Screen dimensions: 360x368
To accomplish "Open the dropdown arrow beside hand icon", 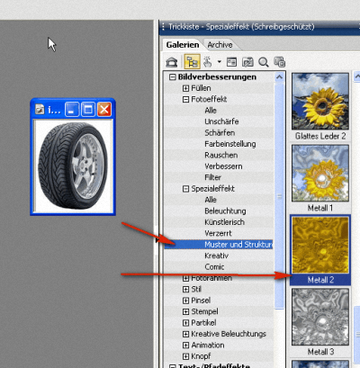I will 219,62.
